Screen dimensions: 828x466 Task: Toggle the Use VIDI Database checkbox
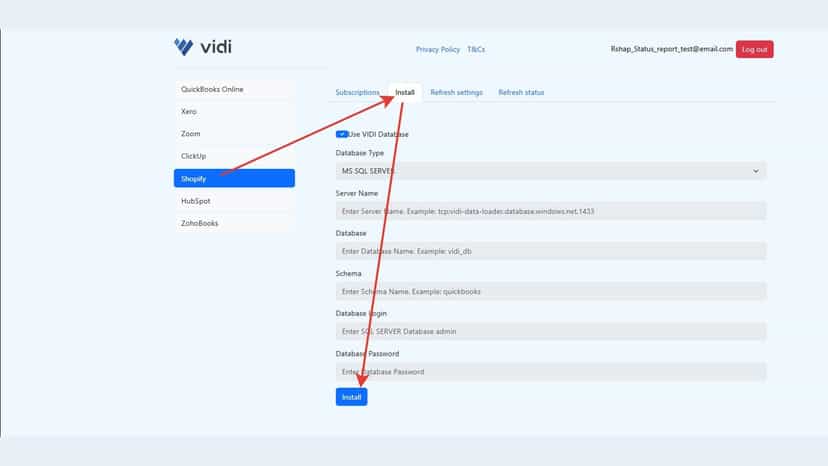click(x=342, y=134)
